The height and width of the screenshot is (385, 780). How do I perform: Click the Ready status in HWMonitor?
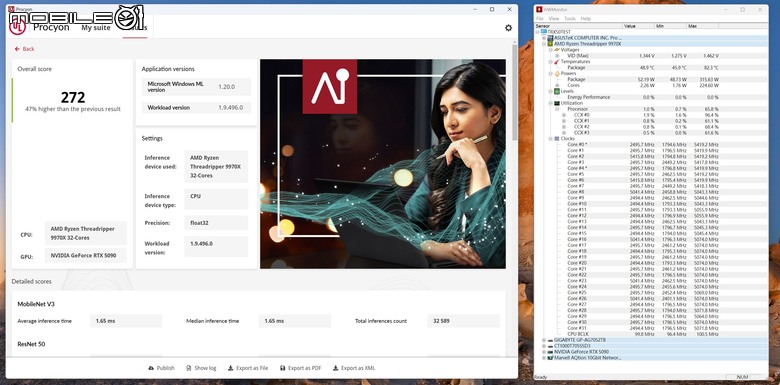click(541, 378)
